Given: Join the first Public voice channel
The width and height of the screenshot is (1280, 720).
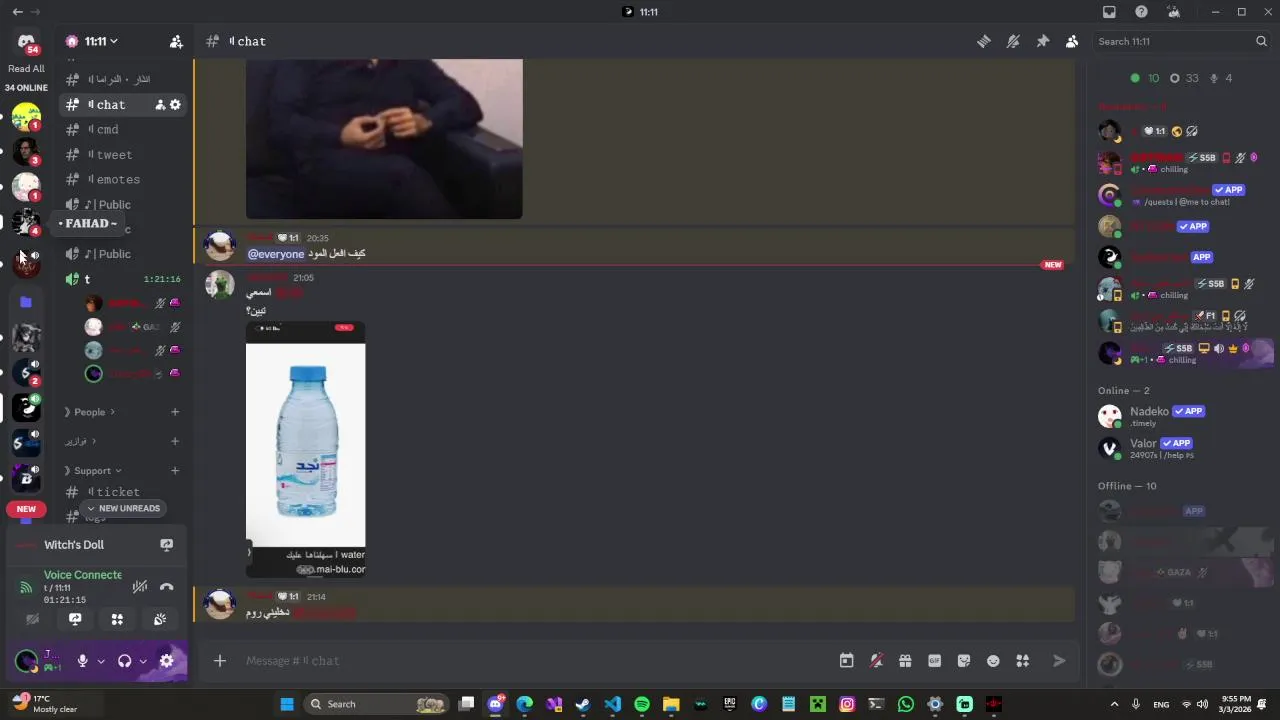Looking at the screenshot, I should coord(113,205).
